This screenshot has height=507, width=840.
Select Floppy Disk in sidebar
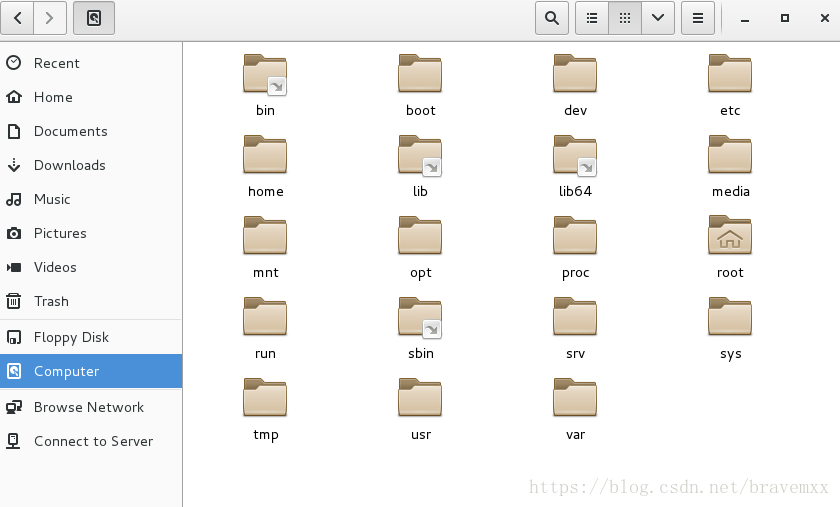[91, 337]
